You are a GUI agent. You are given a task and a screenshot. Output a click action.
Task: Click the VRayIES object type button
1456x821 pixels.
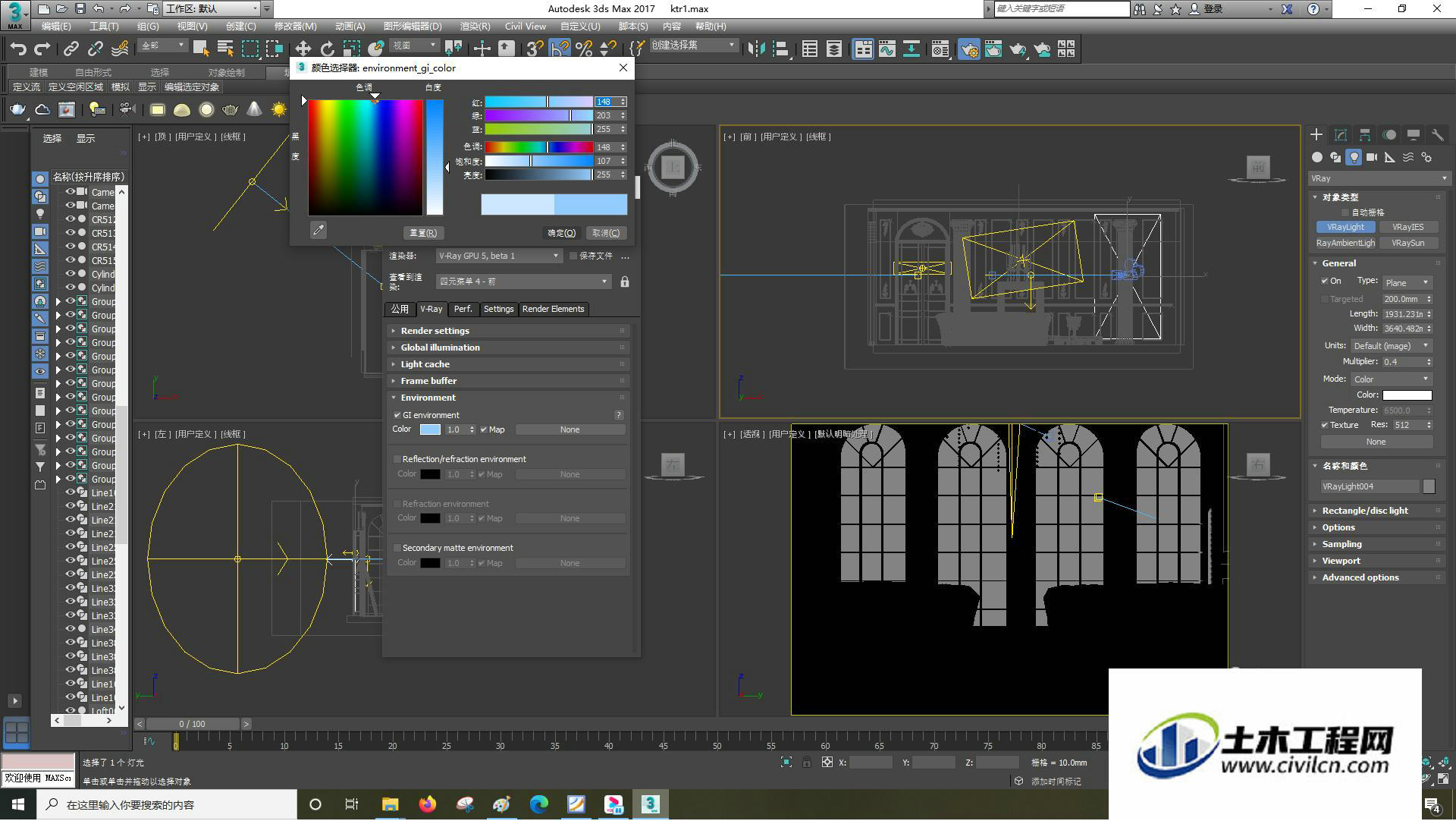(1407, 227)
